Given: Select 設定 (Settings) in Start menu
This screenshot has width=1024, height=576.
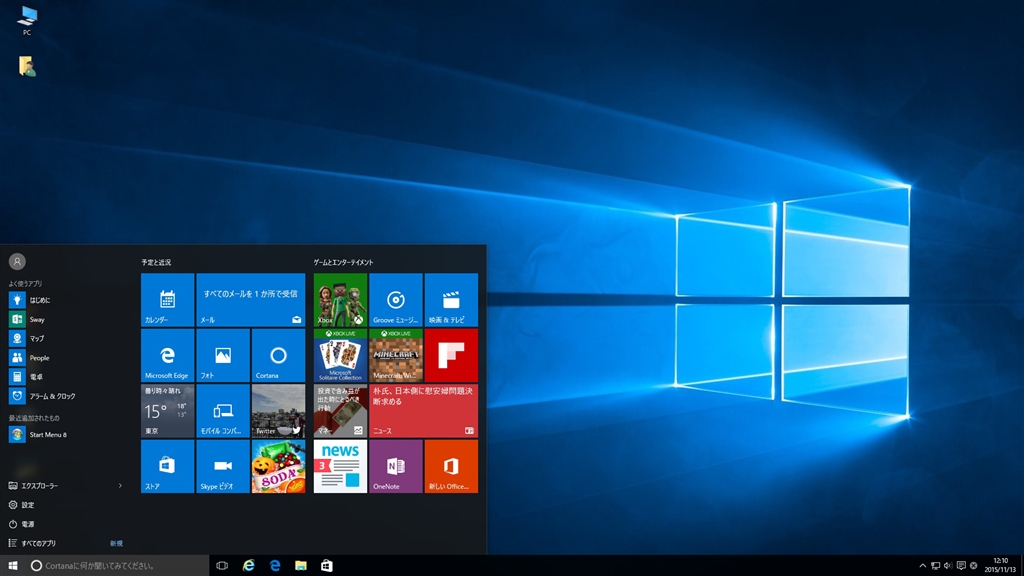Looking at the screenshot, I should pyautogui.click(x=28, y=505).
